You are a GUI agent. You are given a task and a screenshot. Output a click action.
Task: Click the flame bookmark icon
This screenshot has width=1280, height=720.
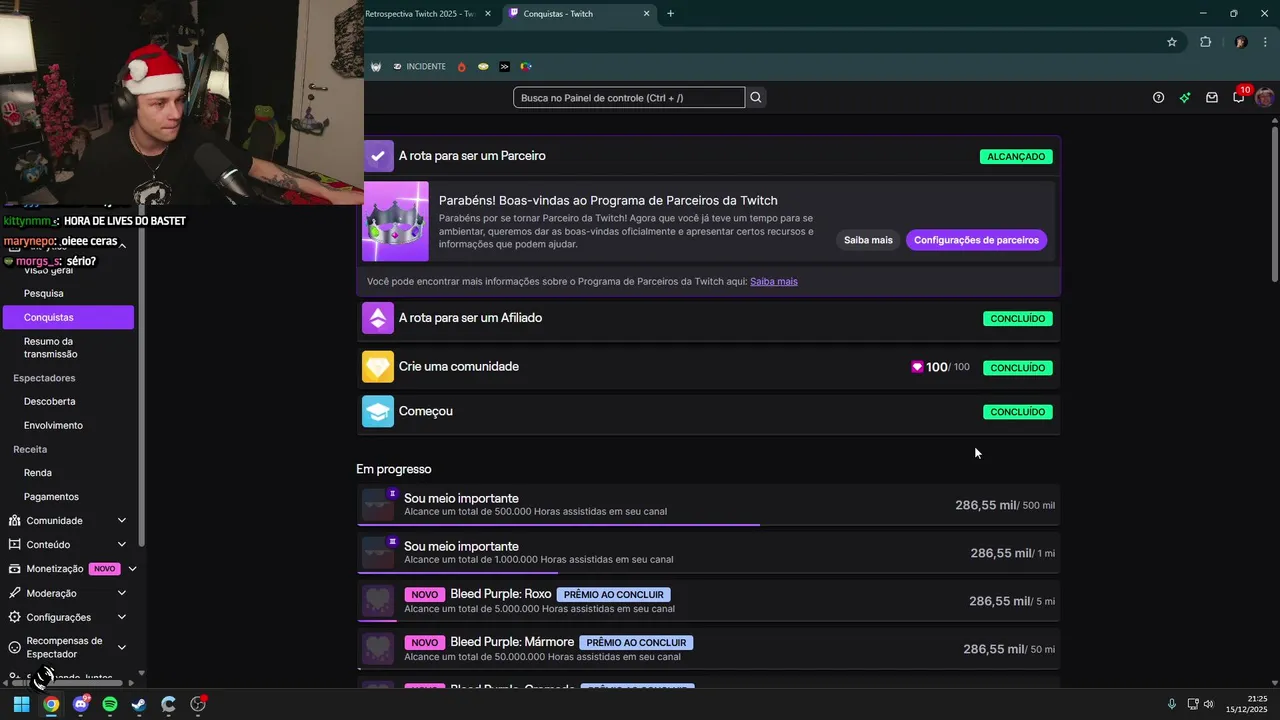[461, 67]
